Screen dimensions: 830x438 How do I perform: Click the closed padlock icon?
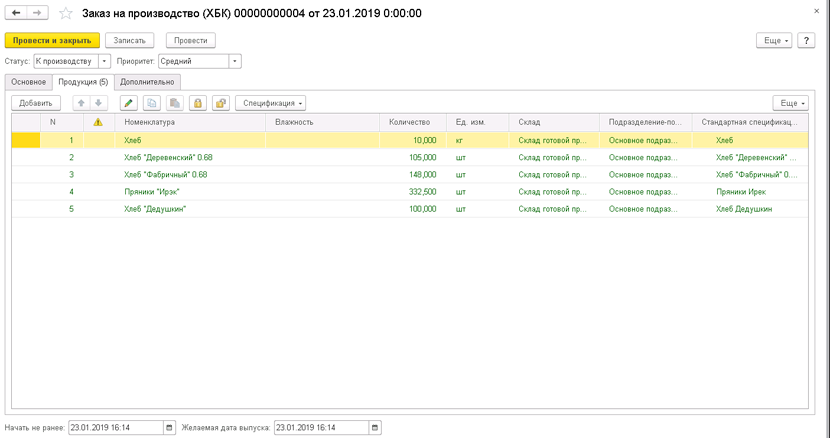click(198, 103)
